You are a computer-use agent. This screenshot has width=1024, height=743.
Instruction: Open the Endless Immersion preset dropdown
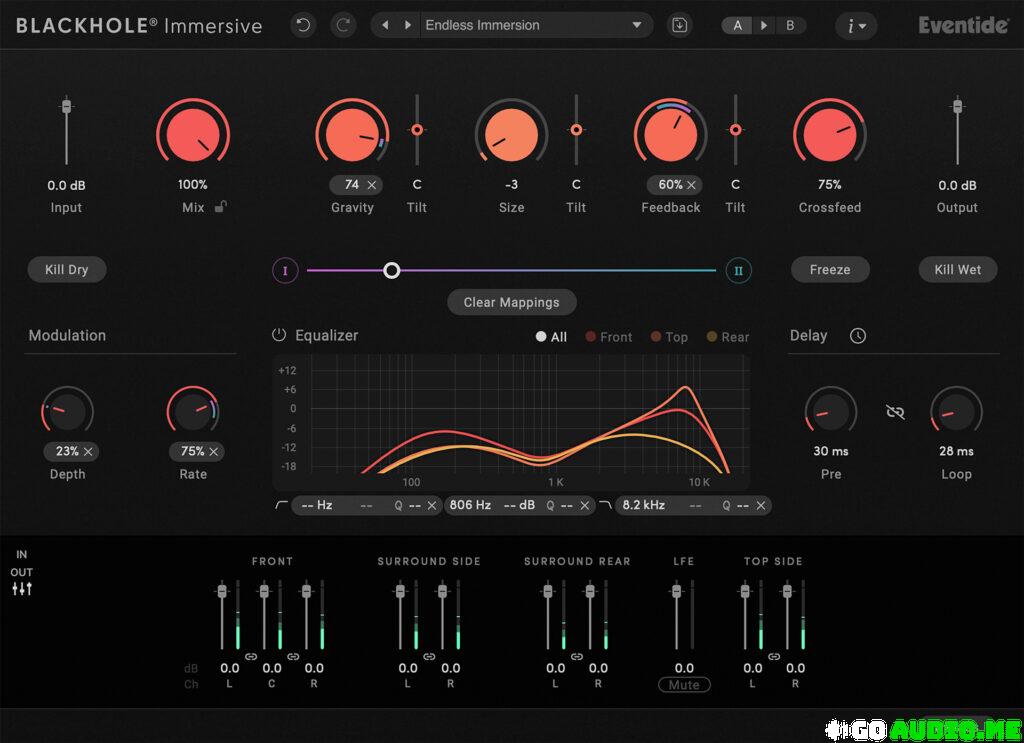(x=534, y=25)
